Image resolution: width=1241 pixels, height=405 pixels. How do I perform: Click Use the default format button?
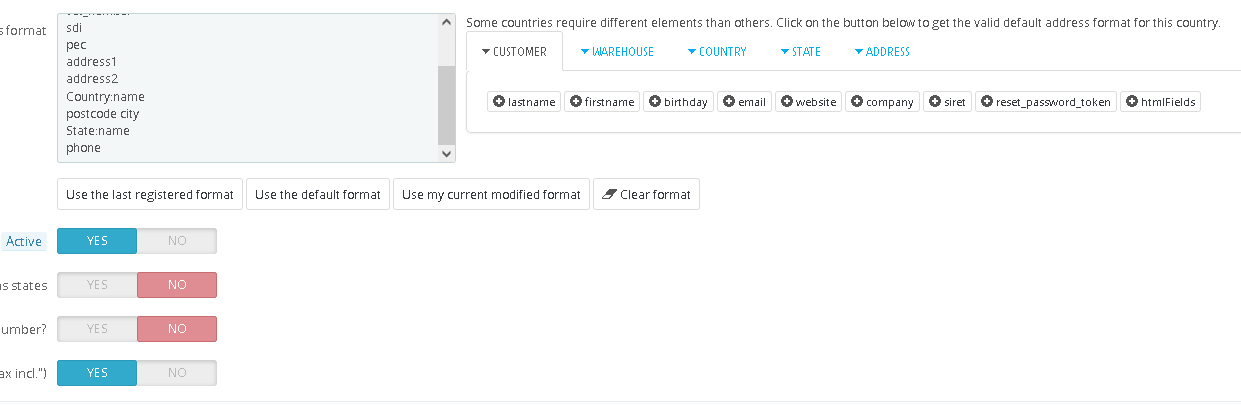[x=318, y=194]
